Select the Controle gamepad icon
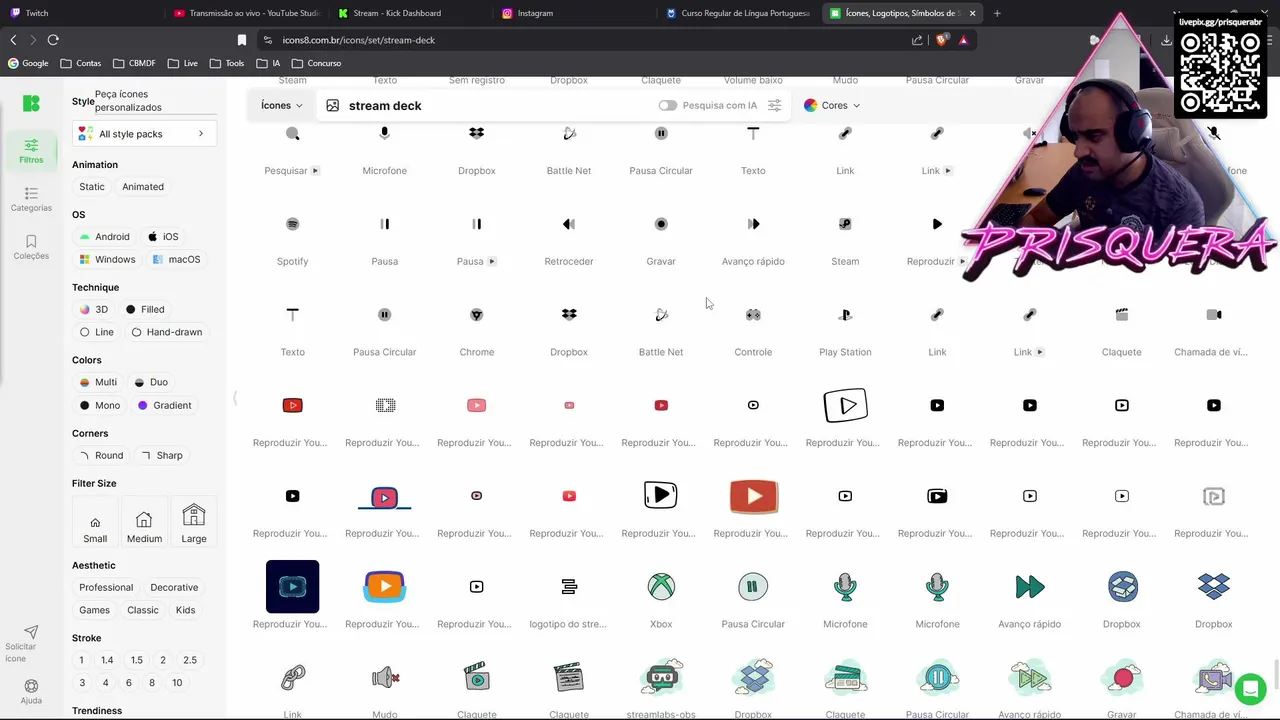The height and width of the screenshot is (720, 1280). [753, 315]
